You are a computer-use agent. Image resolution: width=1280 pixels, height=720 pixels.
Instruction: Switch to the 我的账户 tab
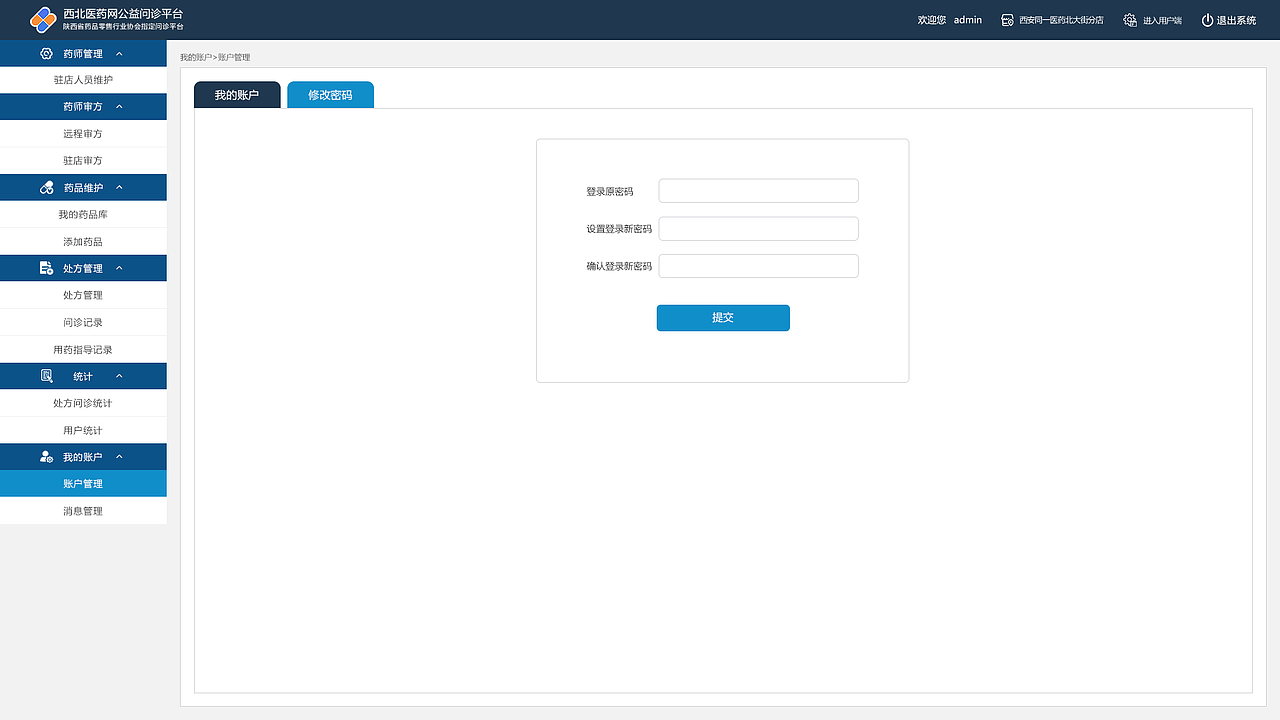[237, 95]
